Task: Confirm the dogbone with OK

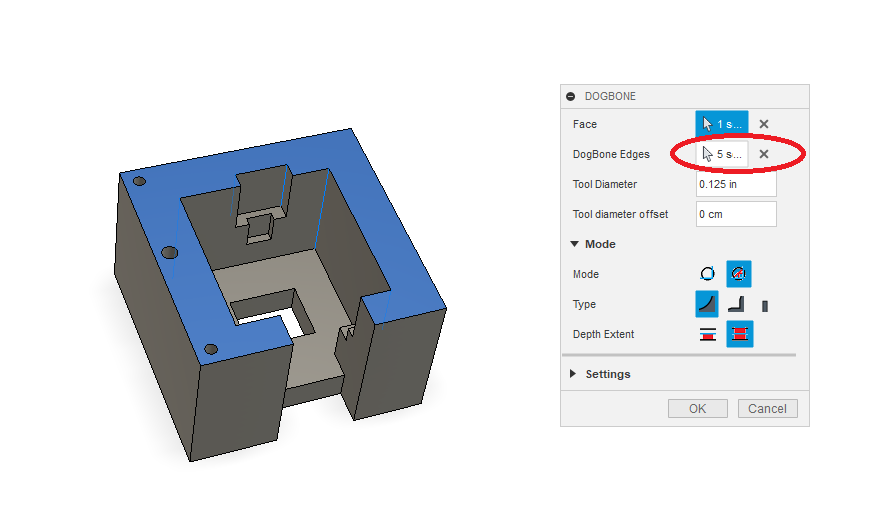Action: [698, 409]
